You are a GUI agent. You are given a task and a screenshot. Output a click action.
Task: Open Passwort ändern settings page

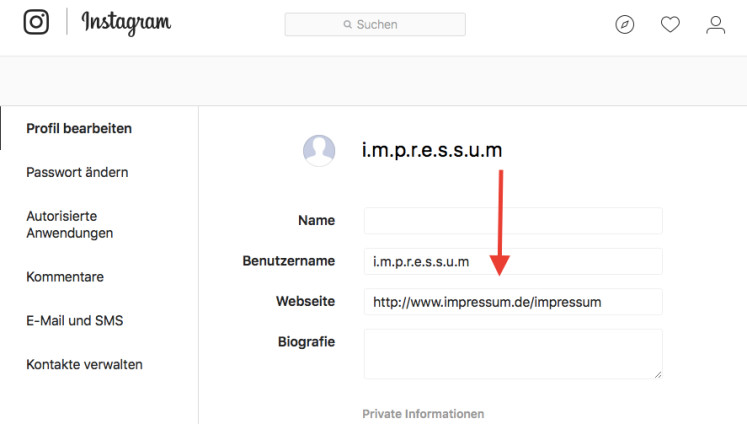click(77, 172)
